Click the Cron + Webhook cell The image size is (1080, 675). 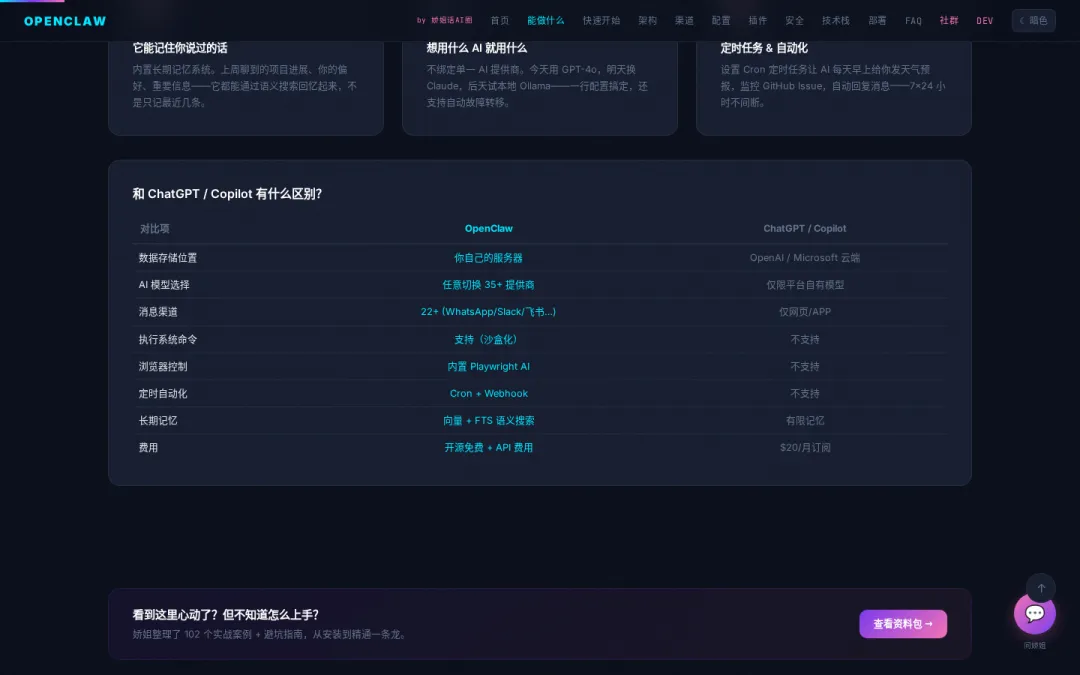(488, 394)
